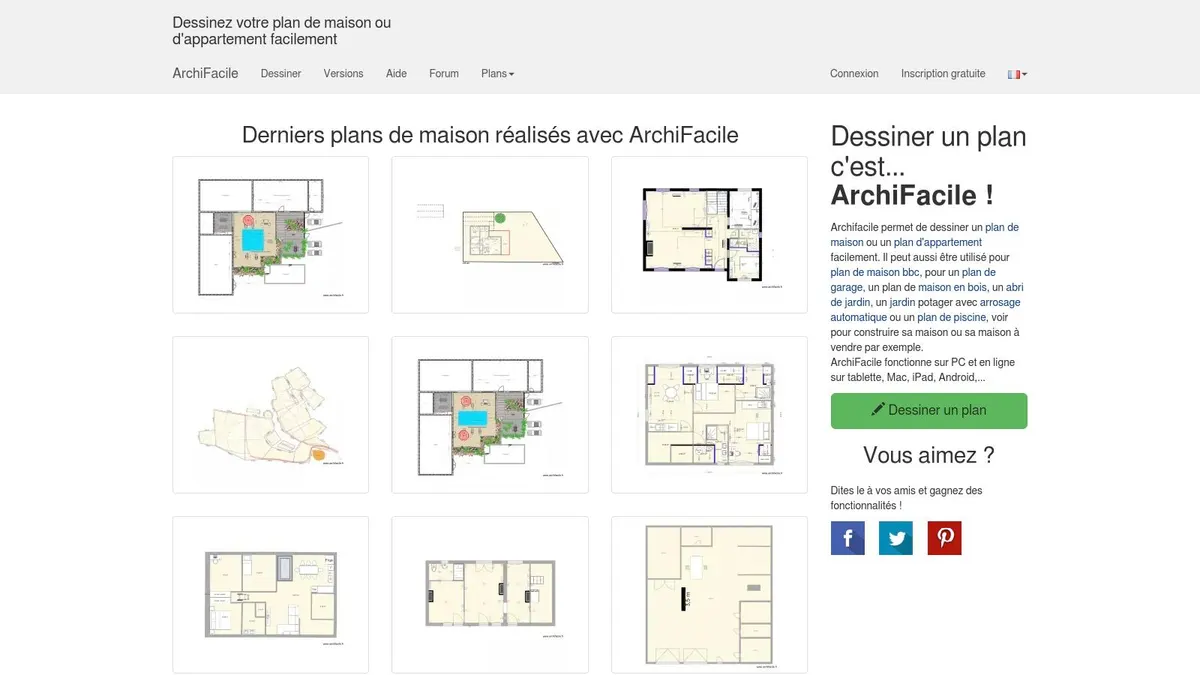Click the green Dessiner un plan button
Screen dimensions: 1200x675
[x=929, y=410]
